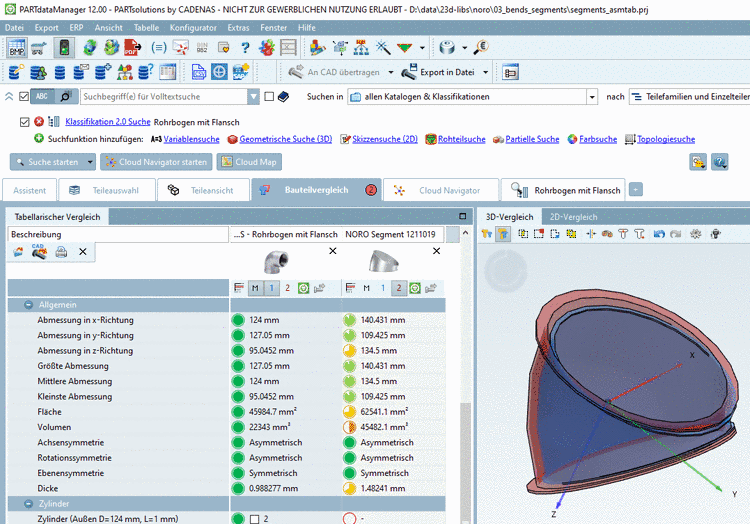
Task: Collapse the search panel with double chevron
Action: pos(9,97)
